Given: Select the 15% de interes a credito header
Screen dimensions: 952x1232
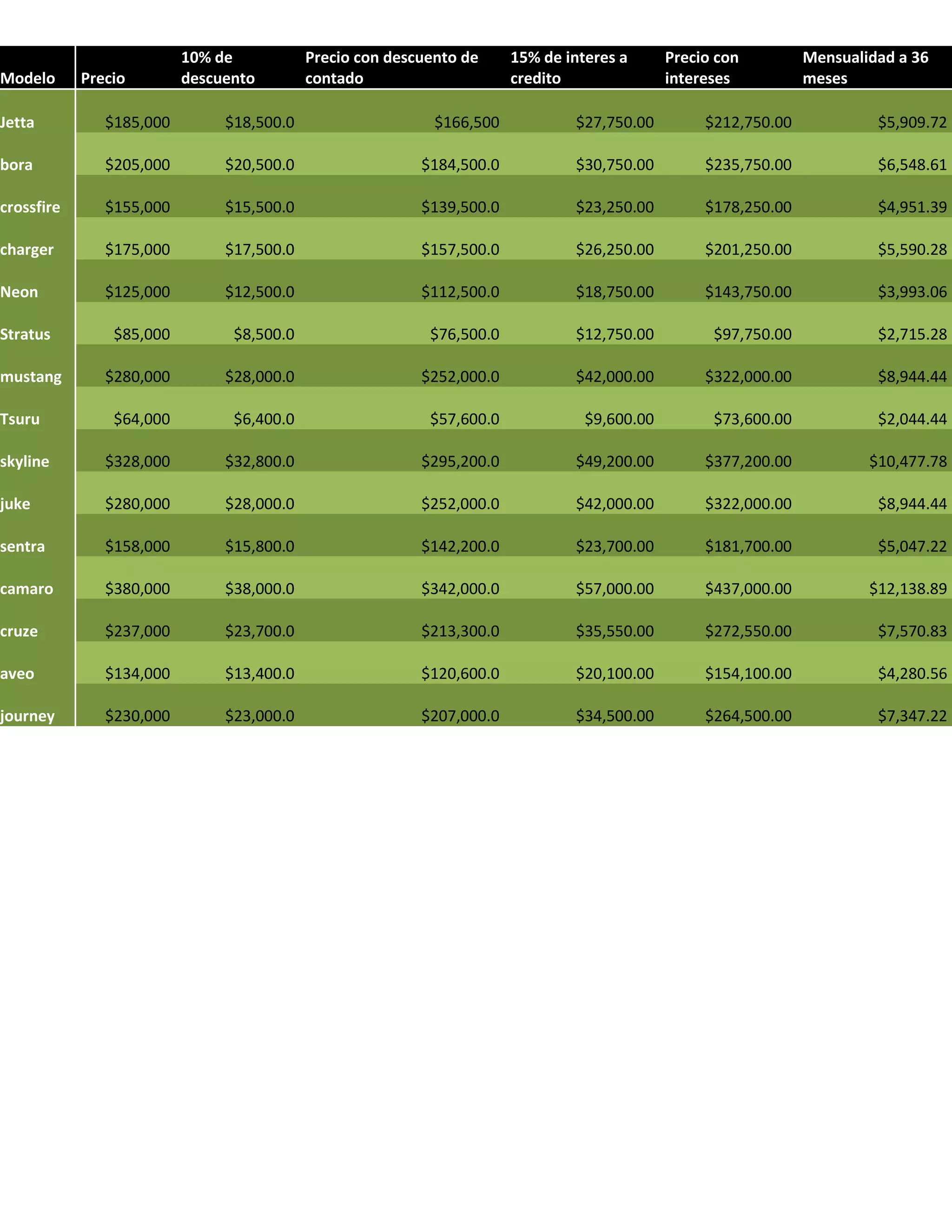Looking at the screenshot, I should [x=569, y=68].
